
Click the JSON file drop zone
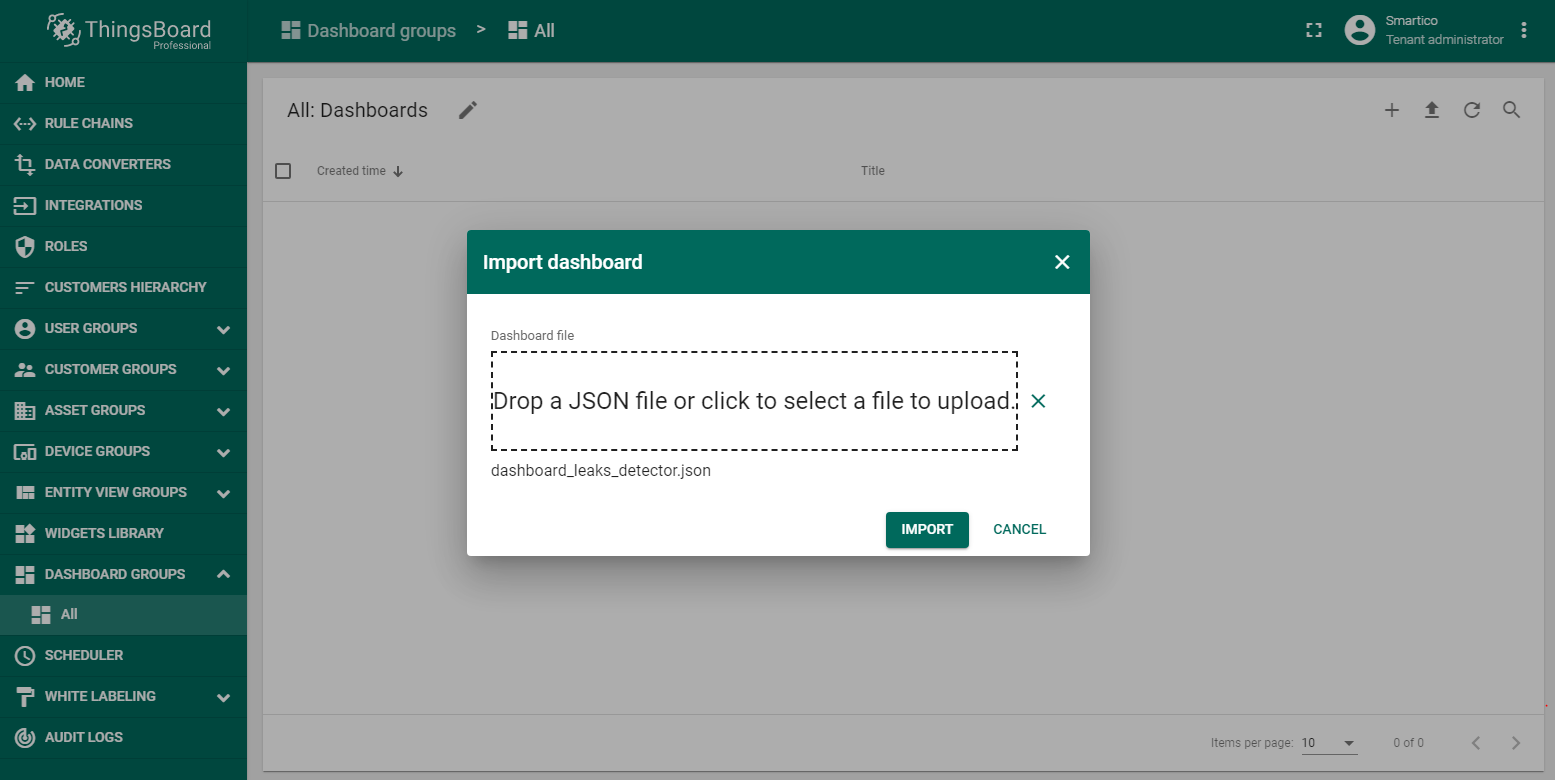pyautogui.click(x=754, y=401)
